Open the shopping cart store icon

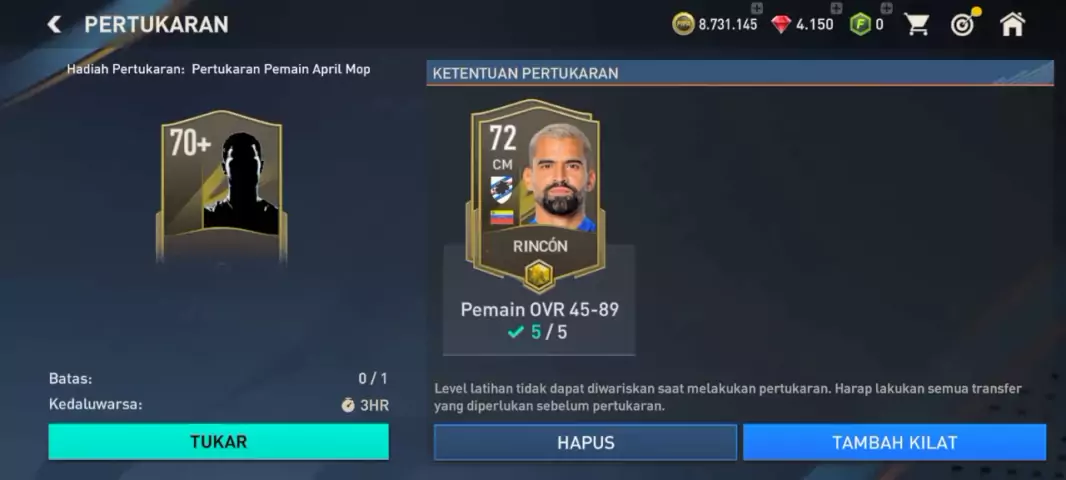pos(916,24)
